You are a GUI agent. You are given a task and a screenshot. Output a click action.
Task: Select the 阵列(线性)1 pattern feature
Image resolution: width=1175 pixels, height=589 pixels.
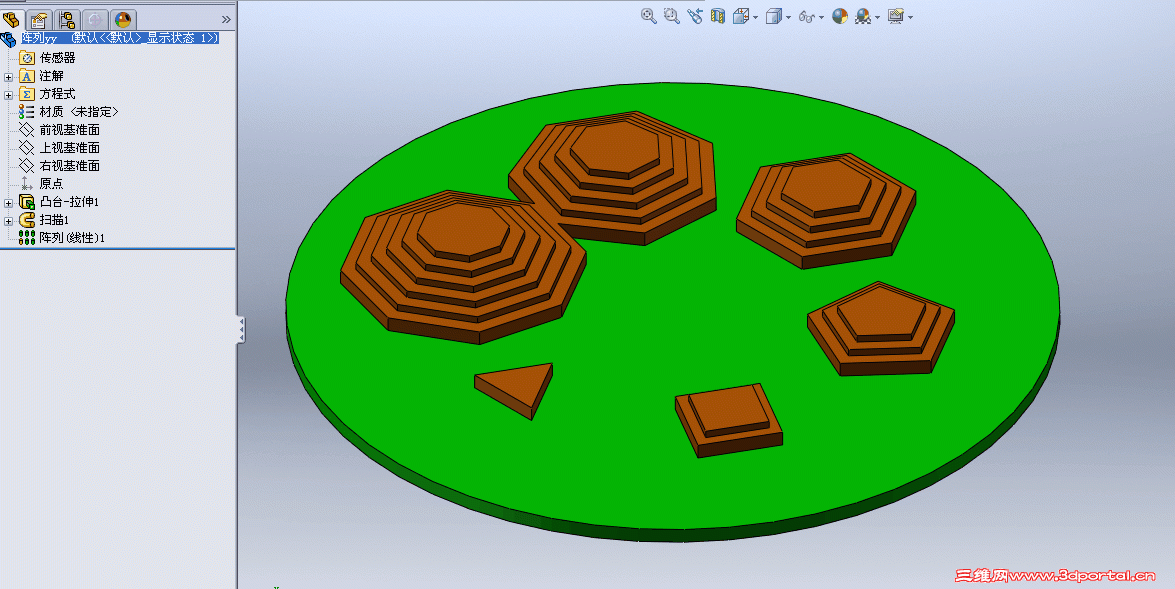(x=73, y=238)
